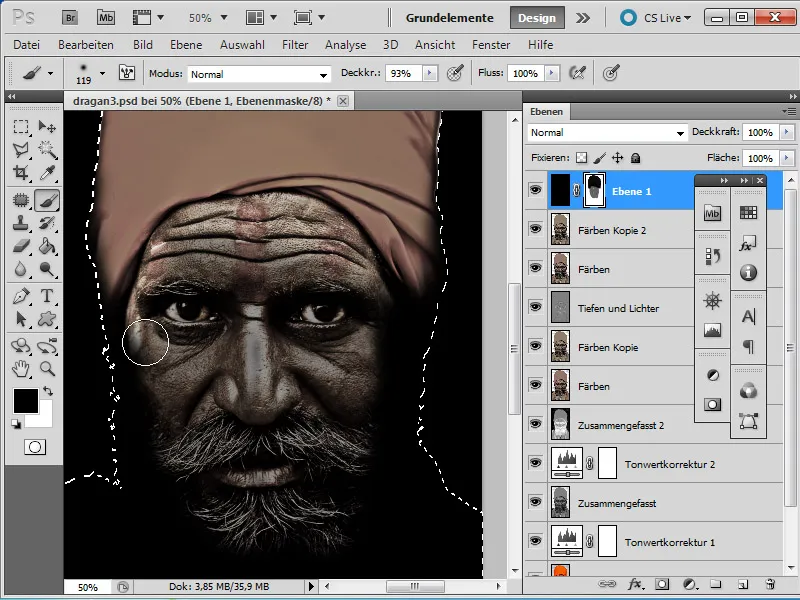Click the Pen tool

[21, 296]
